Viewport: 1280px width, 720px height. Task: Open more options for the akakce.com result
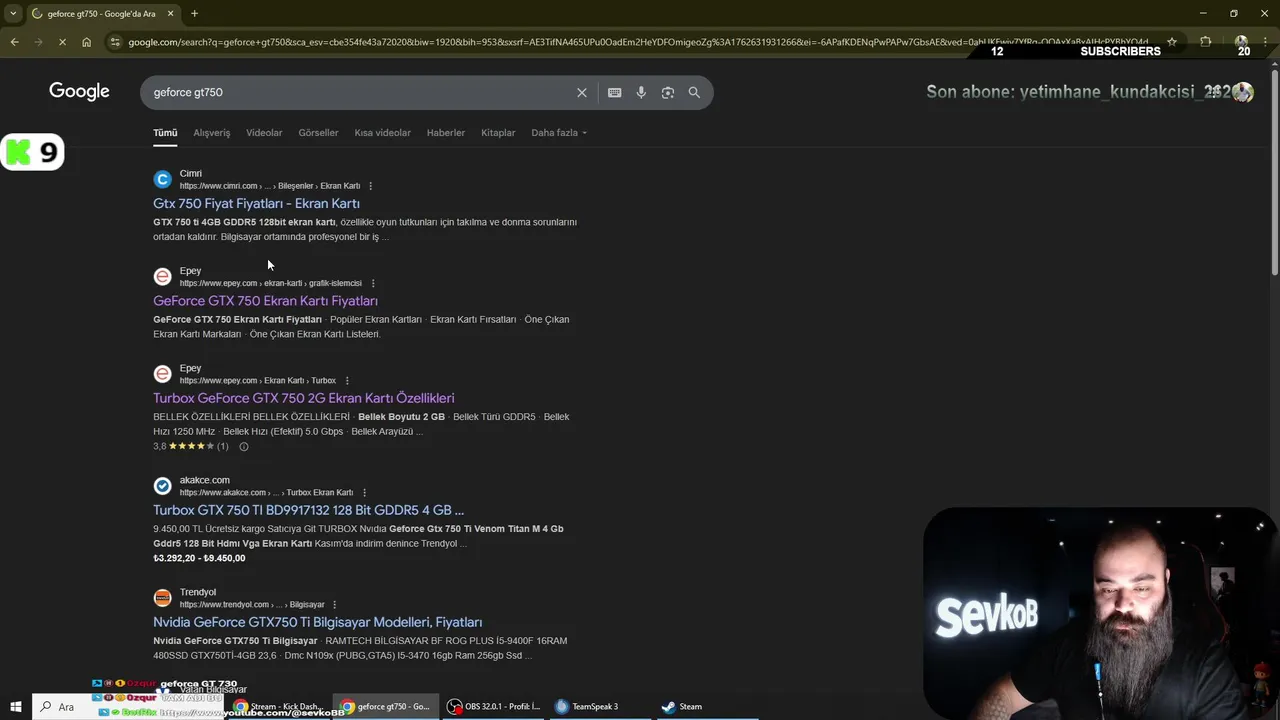pos(364,492)
